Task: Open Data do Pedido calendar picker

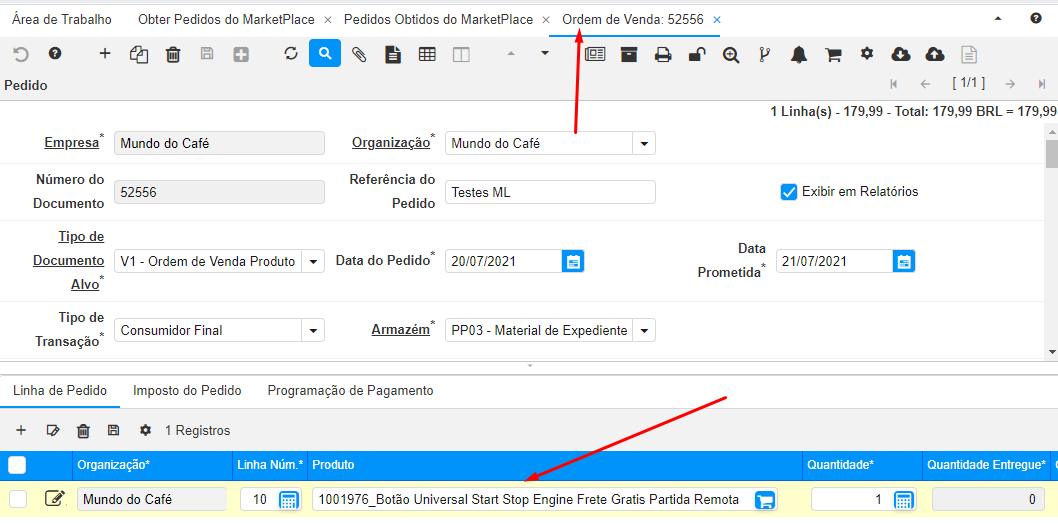Action: (x=573, y=261)
